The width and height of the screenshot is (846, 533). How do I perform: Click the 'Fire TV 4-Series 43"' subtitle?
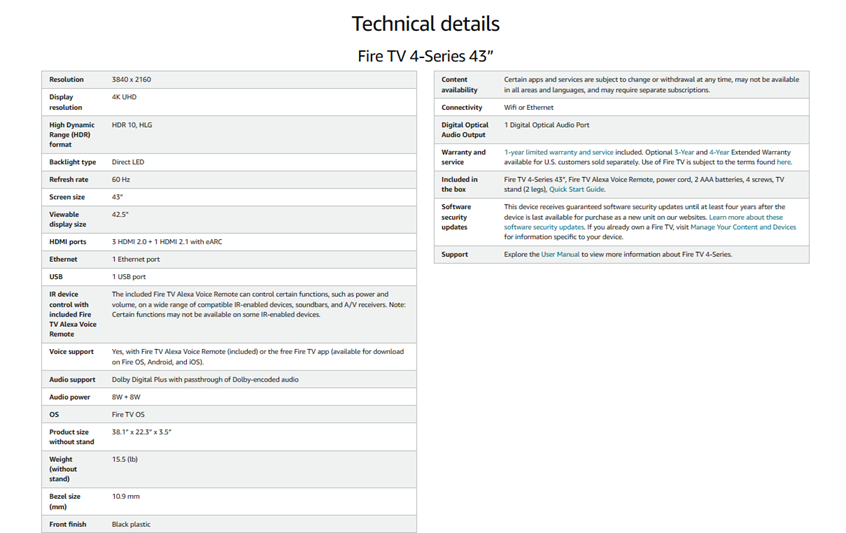[x=425, y=56]
